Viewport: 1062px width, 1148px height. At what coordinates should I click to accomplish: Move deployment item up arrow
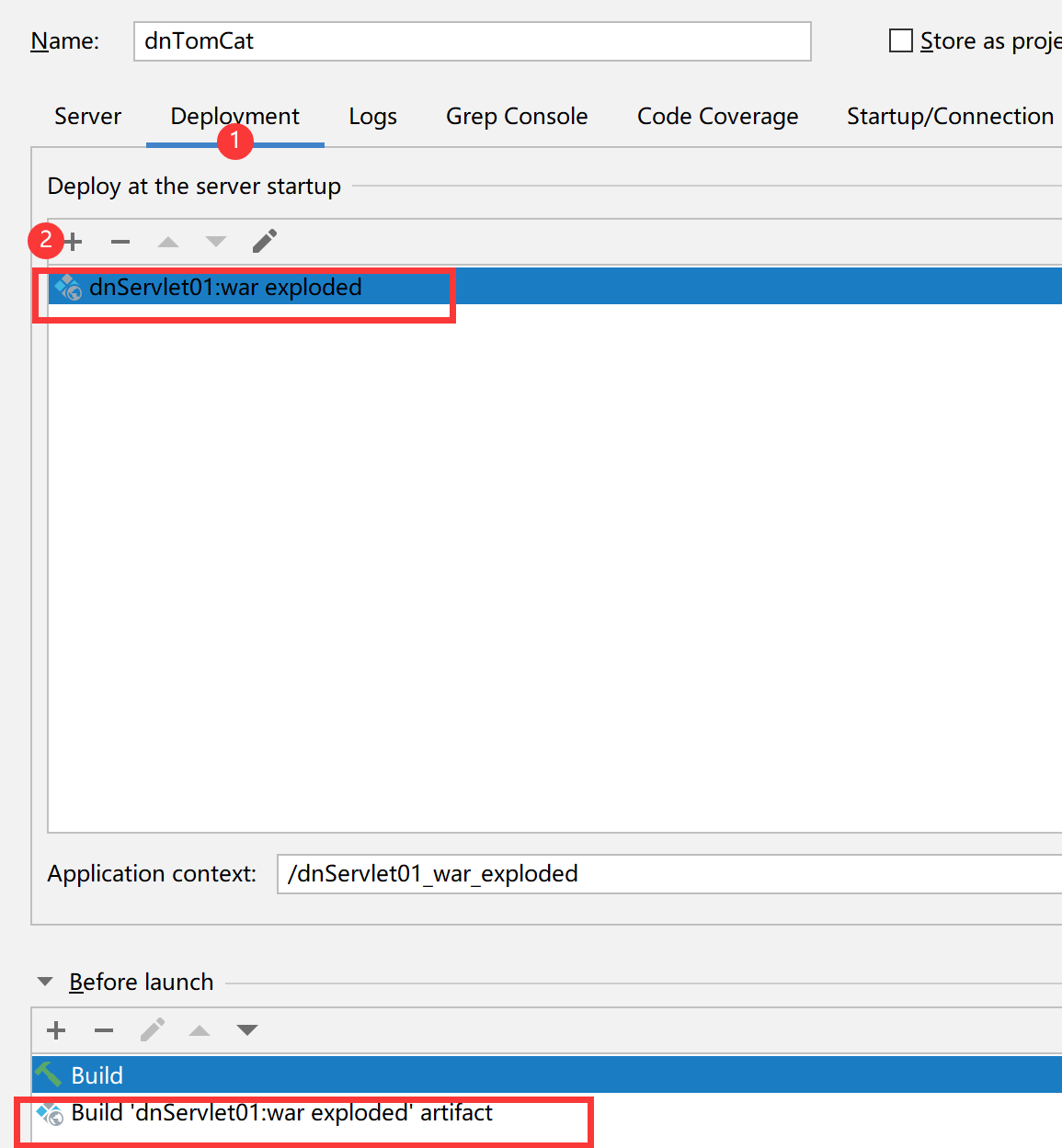click(x=168, y=242)
